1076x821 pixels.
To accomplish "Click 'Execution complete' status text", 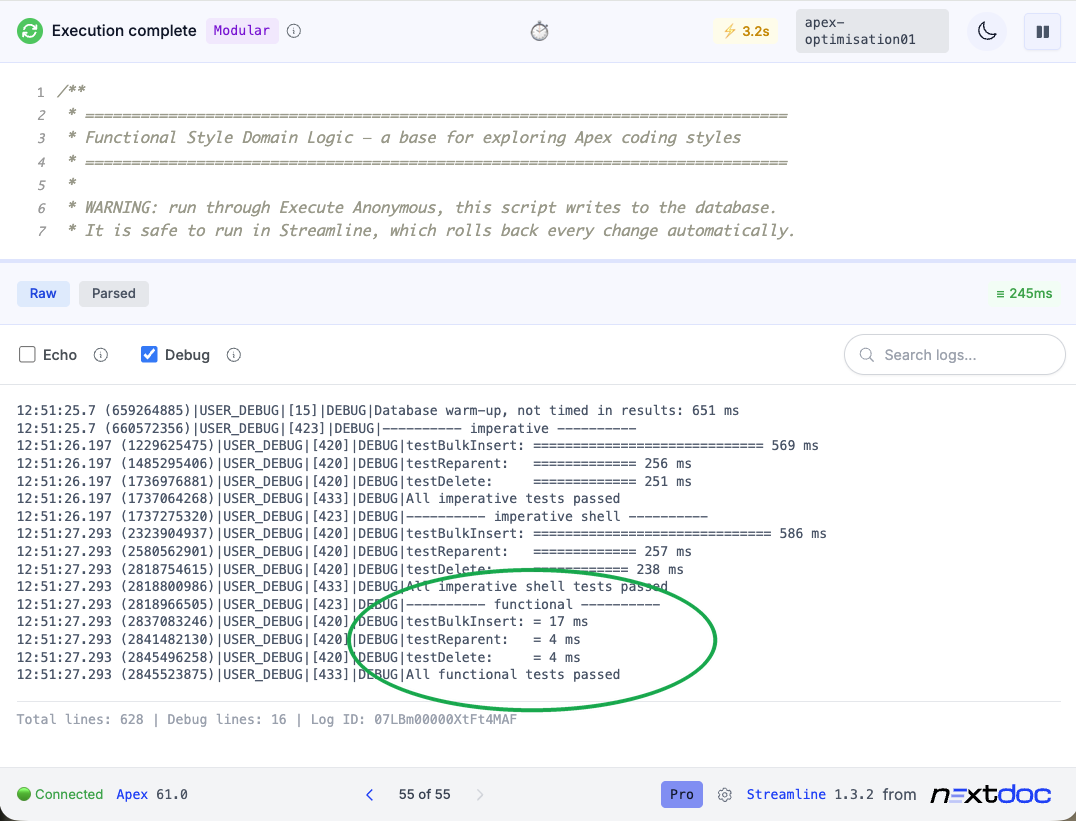I will pyautogui.click(x=124, y=31).
